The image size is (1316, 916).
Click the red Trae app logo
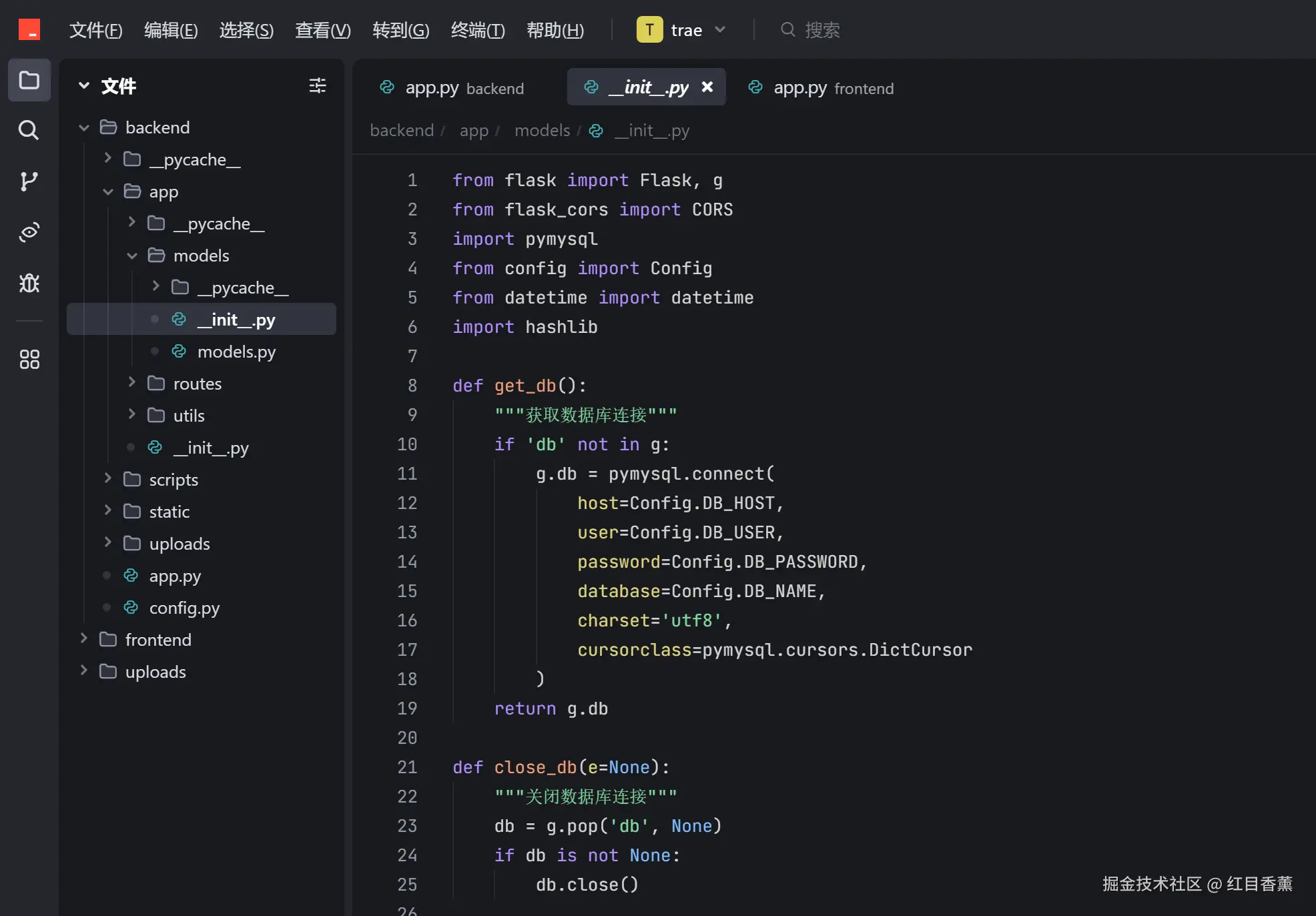pyautogui.click(x=29, y=29)
